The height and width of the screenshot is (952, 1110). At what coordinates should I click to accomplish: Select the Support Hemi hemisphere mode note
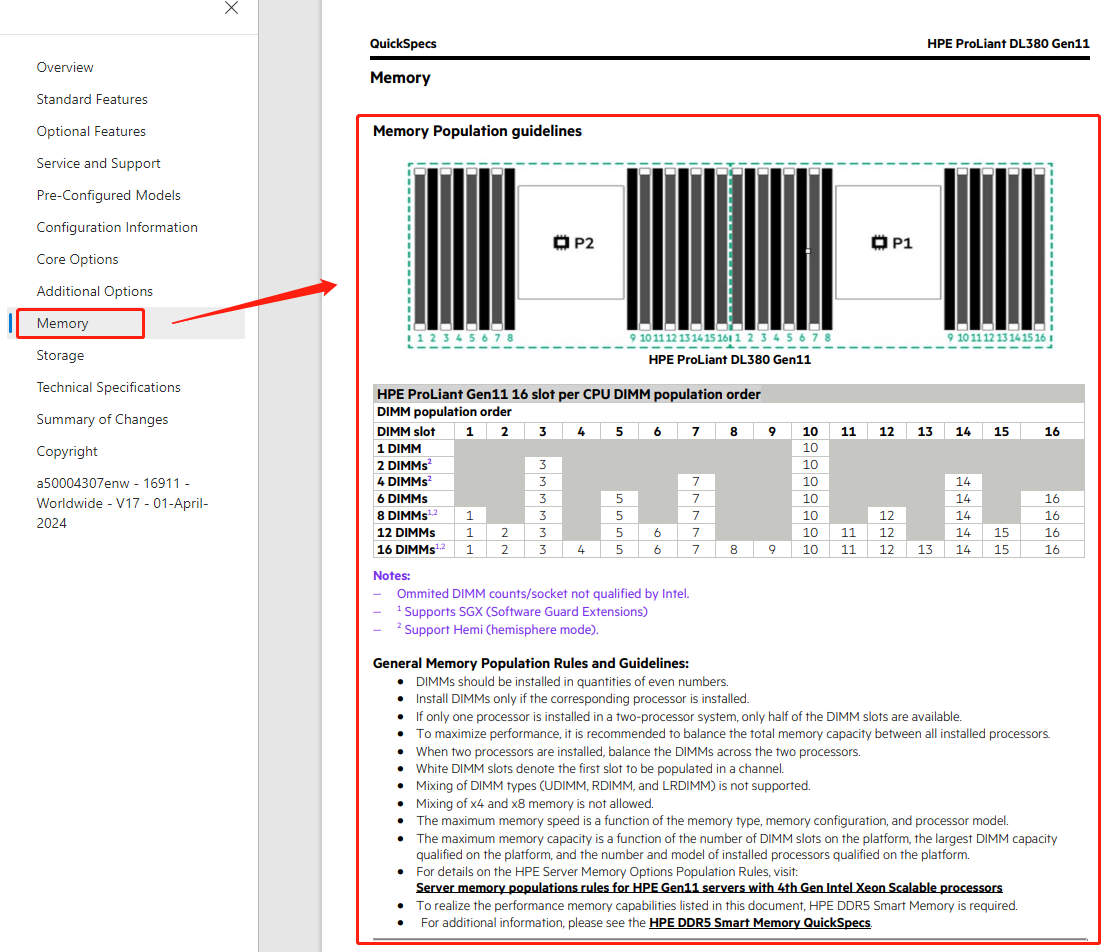point(498,630)
